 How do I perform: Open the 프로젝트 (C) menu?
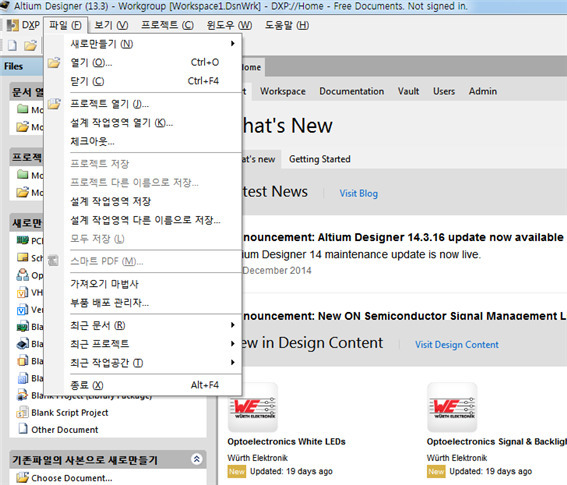click(x=167, y=25)
